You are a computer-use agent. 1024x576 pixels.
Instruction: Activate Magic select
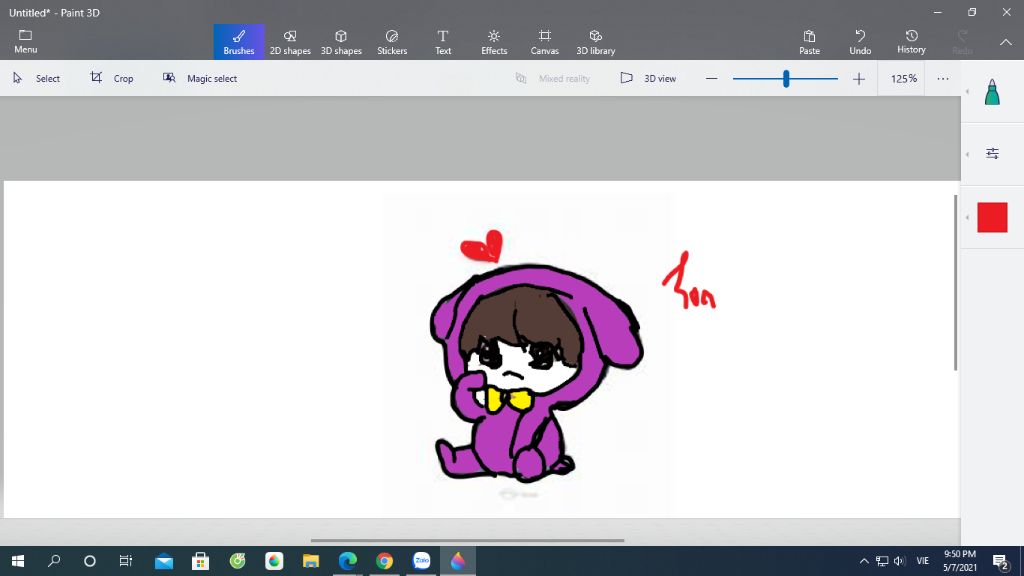[200, 78]
